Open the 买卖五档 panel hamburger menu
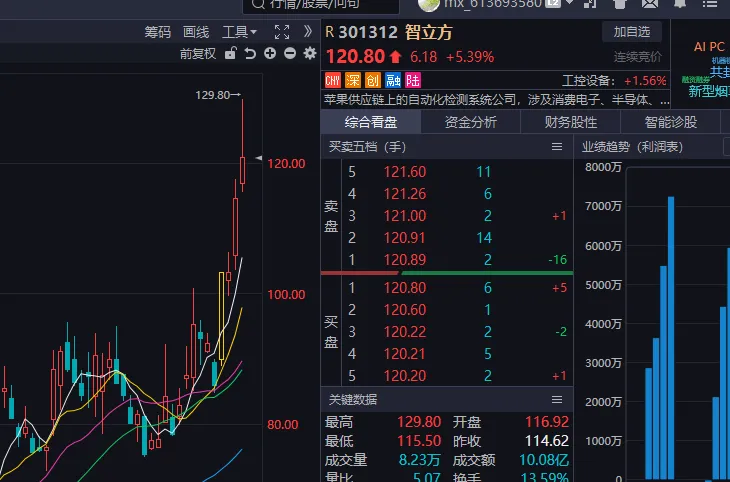The image size is (730, 482). [x=557, y=147]
